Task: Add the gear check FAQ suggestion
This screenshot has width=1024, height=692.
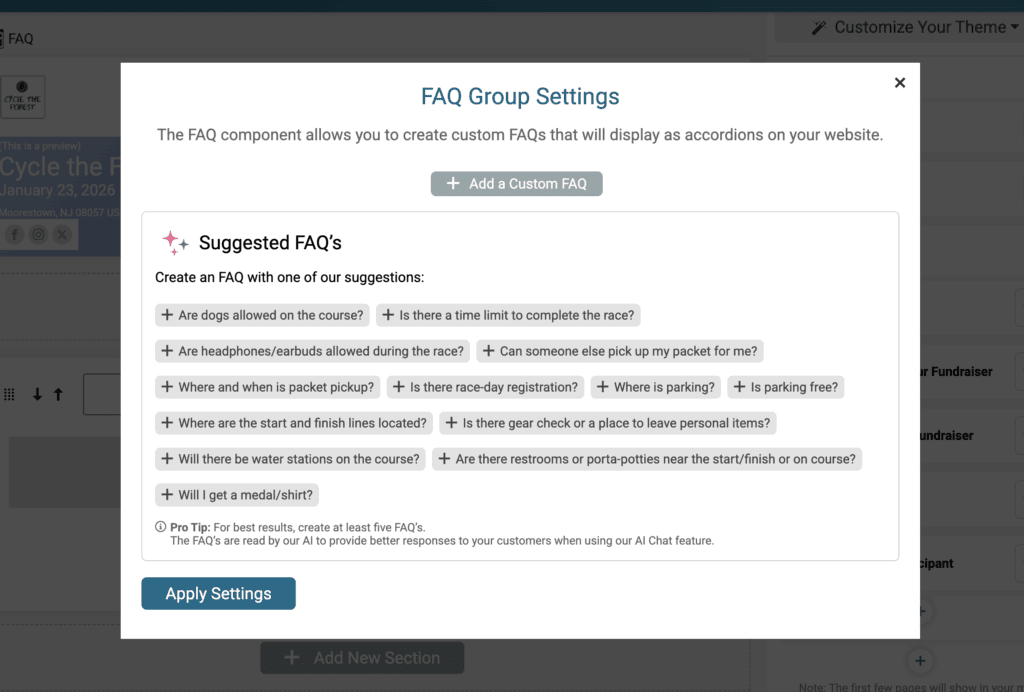Action: point(607,423)
